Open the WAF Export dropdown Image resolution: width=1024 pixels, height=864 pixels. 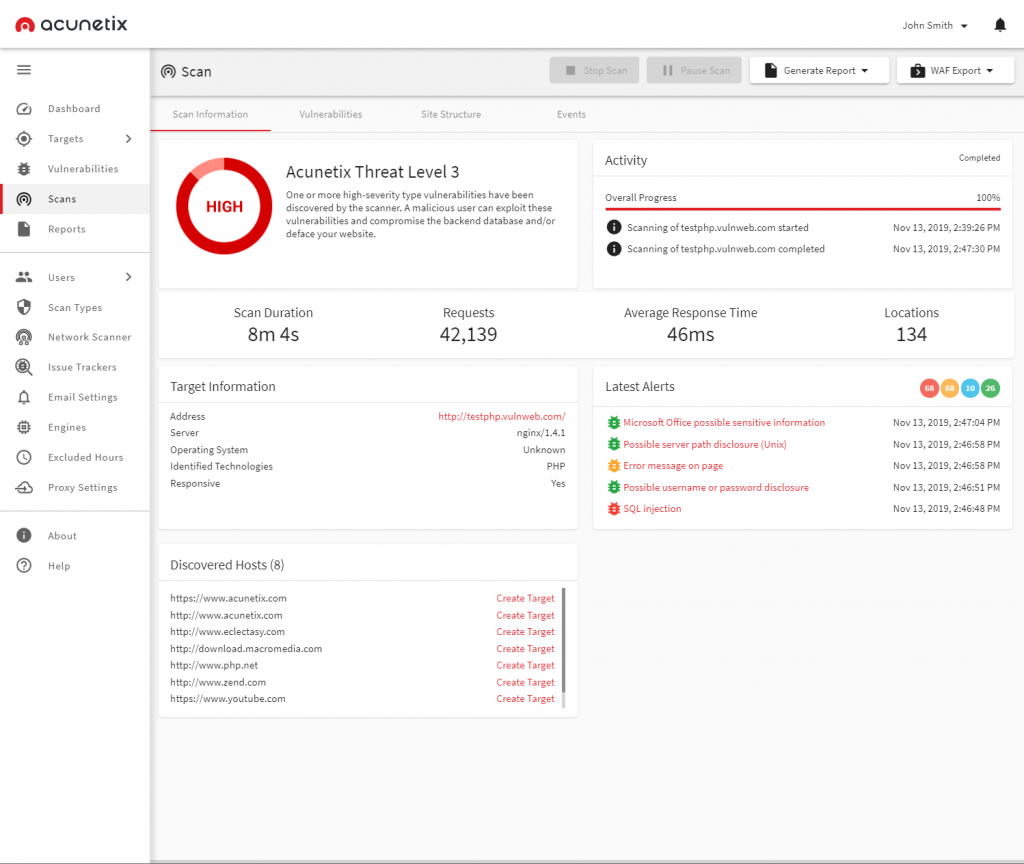(955, 70)
